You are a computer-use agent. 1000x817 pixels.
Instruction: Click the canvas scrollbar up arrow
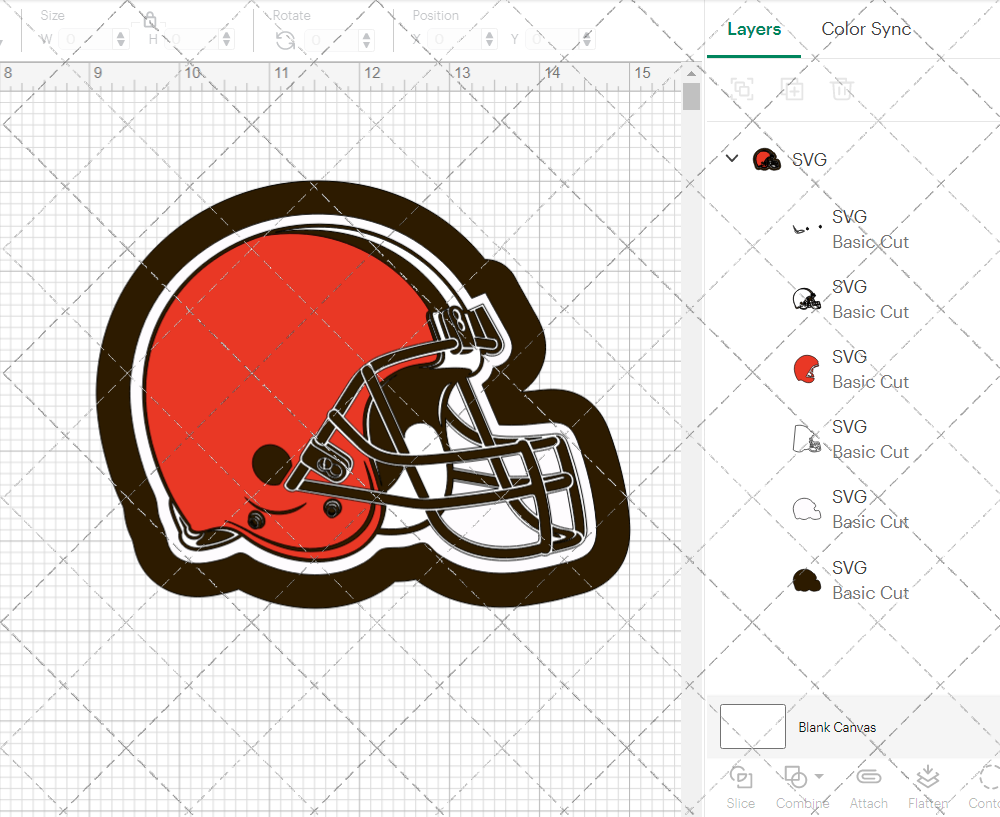691,73
